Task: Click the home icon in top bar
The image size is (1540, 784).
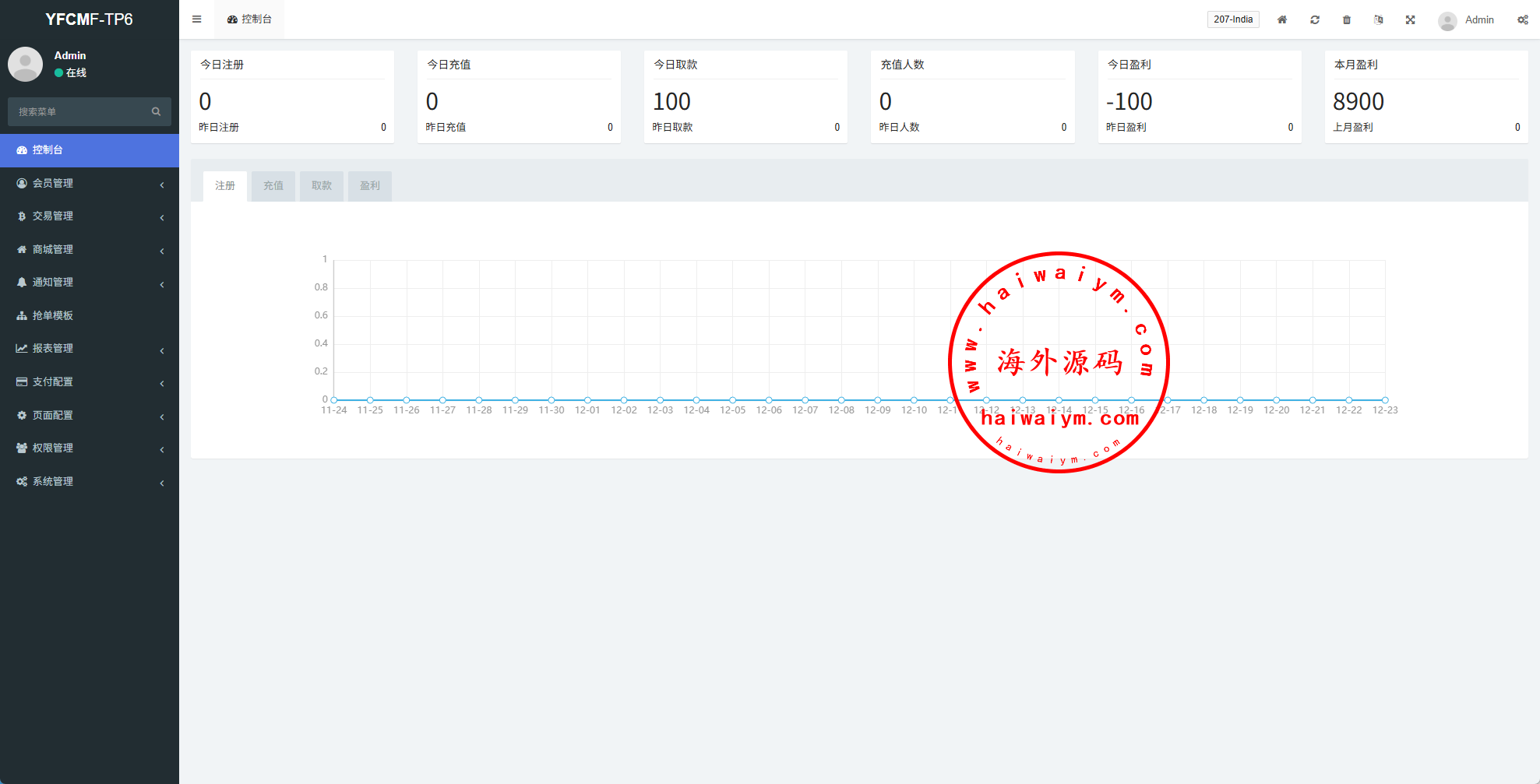Action: [x=1282, y=19]
